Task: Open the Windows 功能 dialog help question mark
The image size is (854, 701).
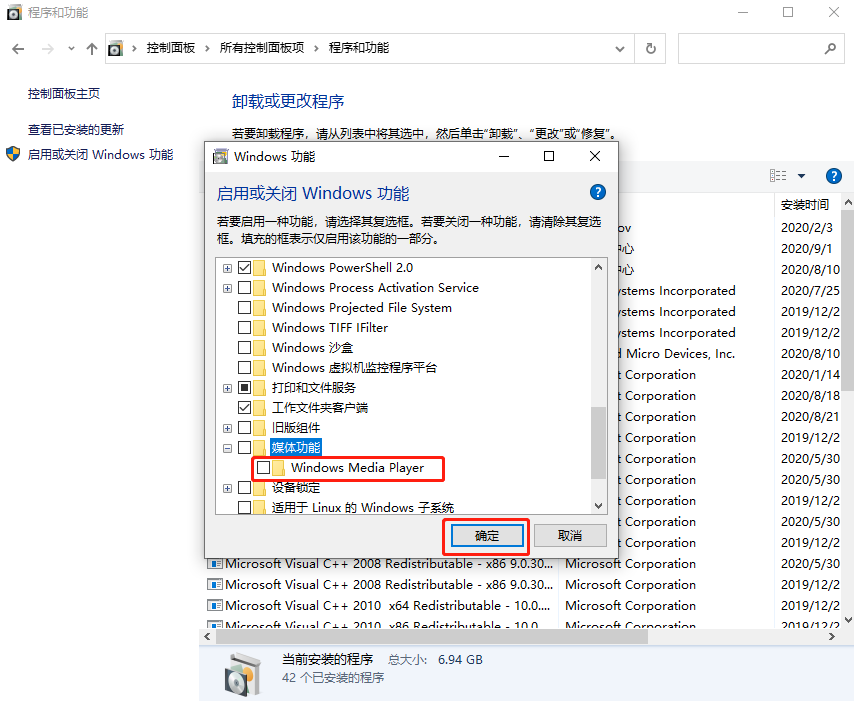Action: tap(597, 192)
